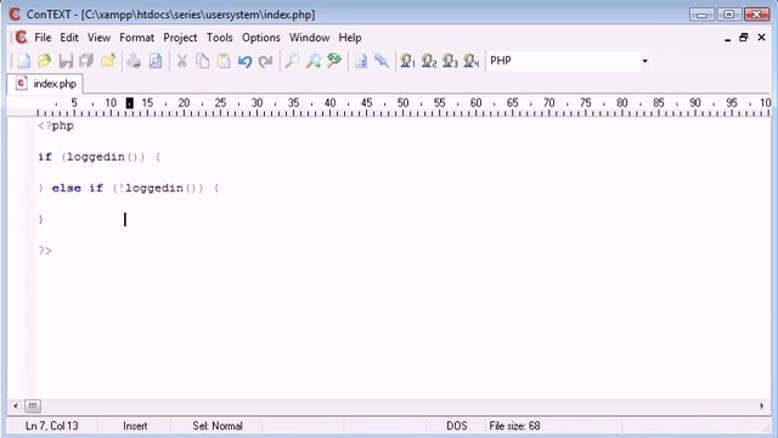Click the Find Next magnifier icon
This screenshot has height=438, width=778.
pyautogui.click(x=313, y=61)
